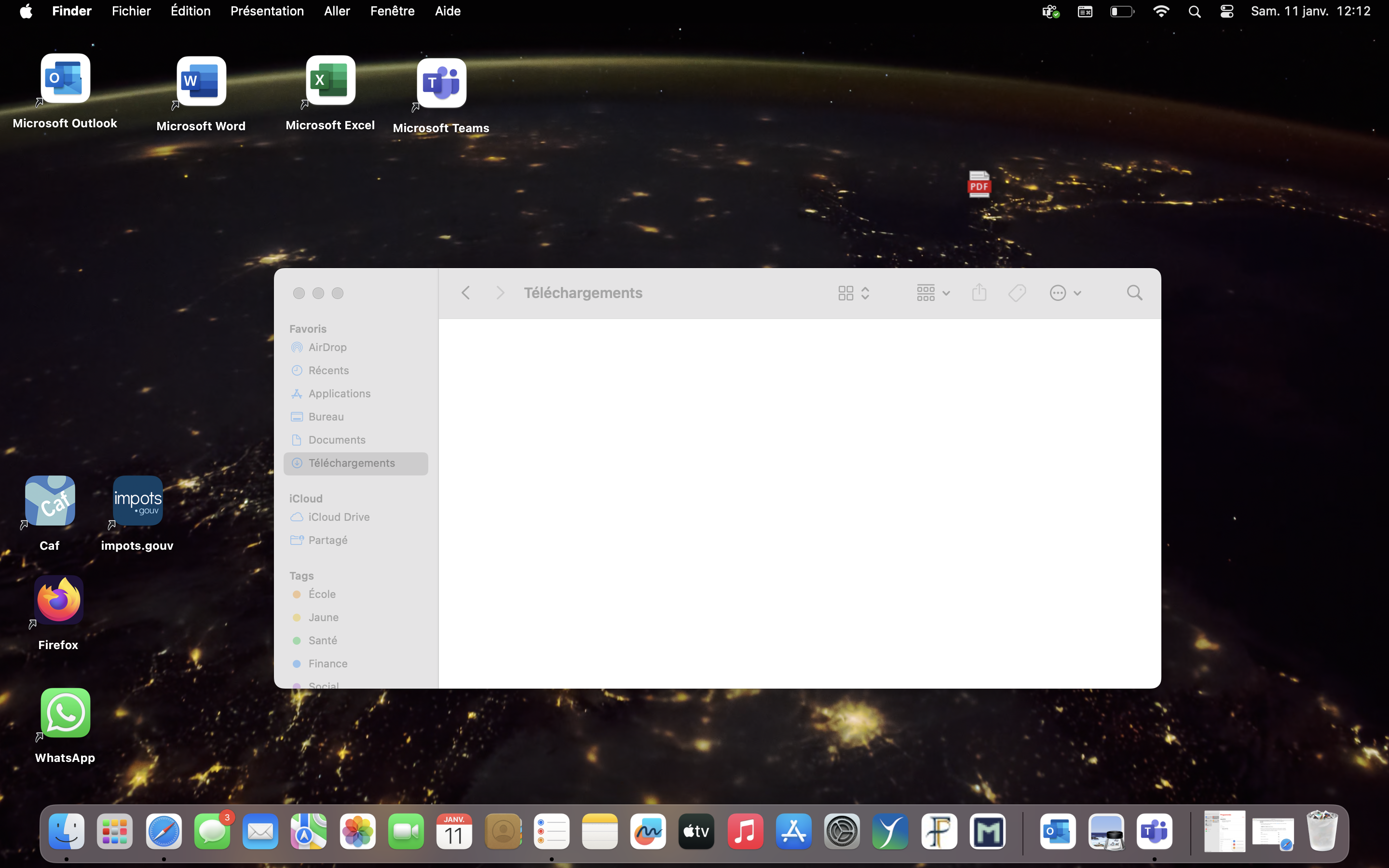The height and width of the screenshot is (868, 1389).
Task: Launch Safari from the Dock
Action: pyautogui.click(x=163, y=831)
